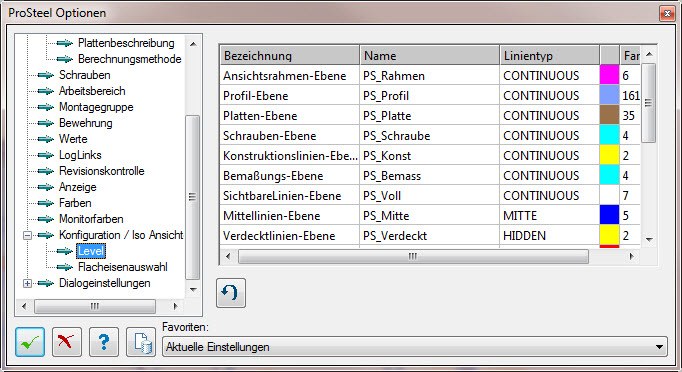Screen dimensions: 682x372
Task: Reset the table with the undo arrow button
Action: 231,293
